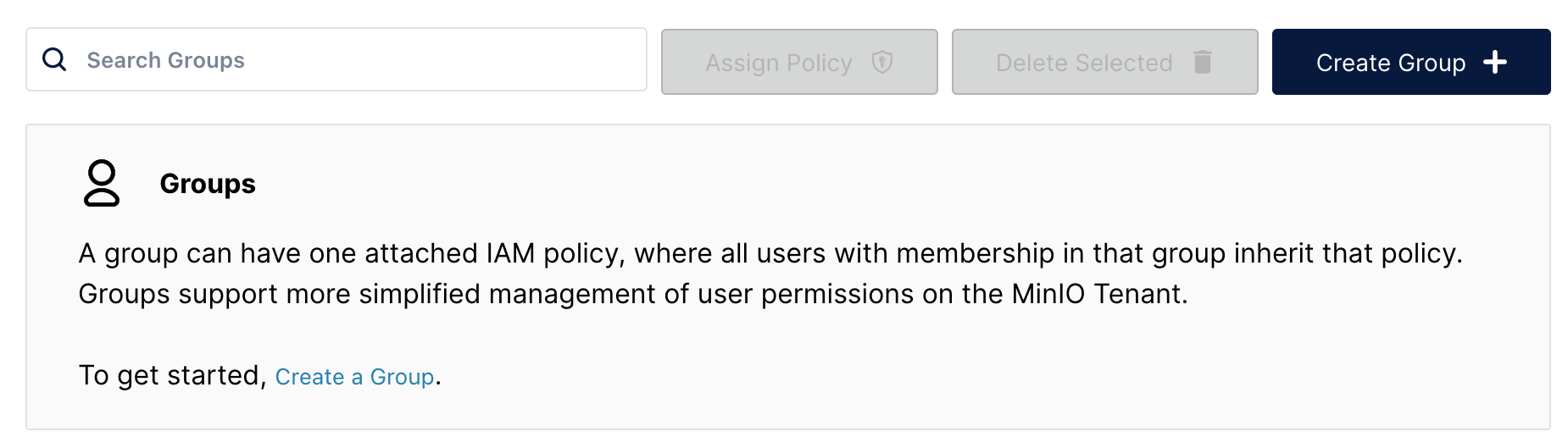Image resolution: width=1568 pixels, height=437 pixels.
Task: Click the magnifying glass search icon
Action: tap(54, 60)
